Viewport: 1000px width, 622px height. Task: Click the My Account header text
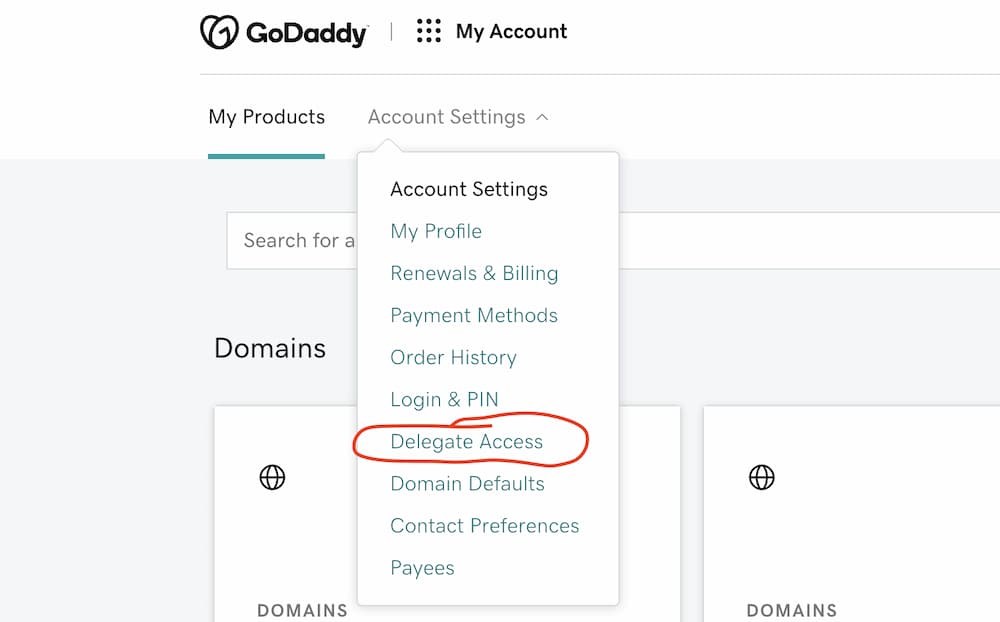pos(511,32)
